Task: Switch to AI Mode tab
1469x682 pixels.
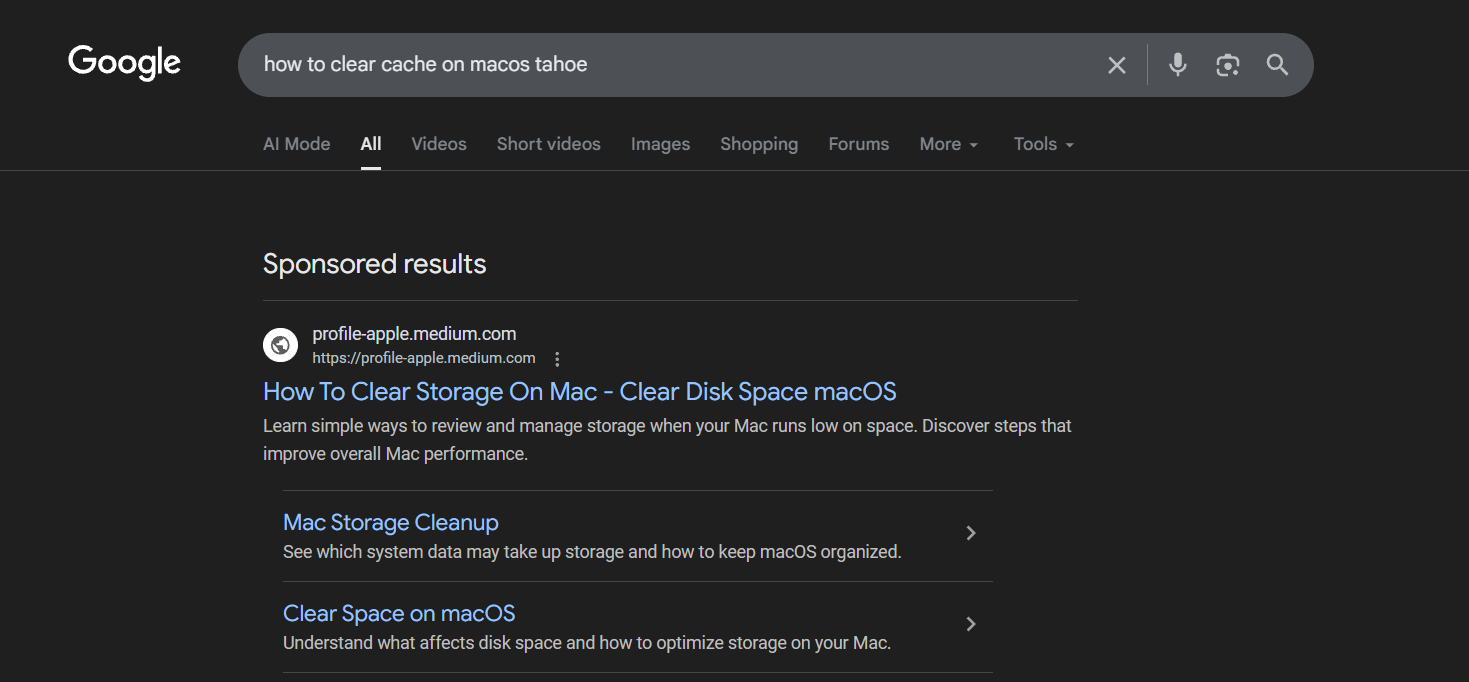Action: click(x=296, y=144)
